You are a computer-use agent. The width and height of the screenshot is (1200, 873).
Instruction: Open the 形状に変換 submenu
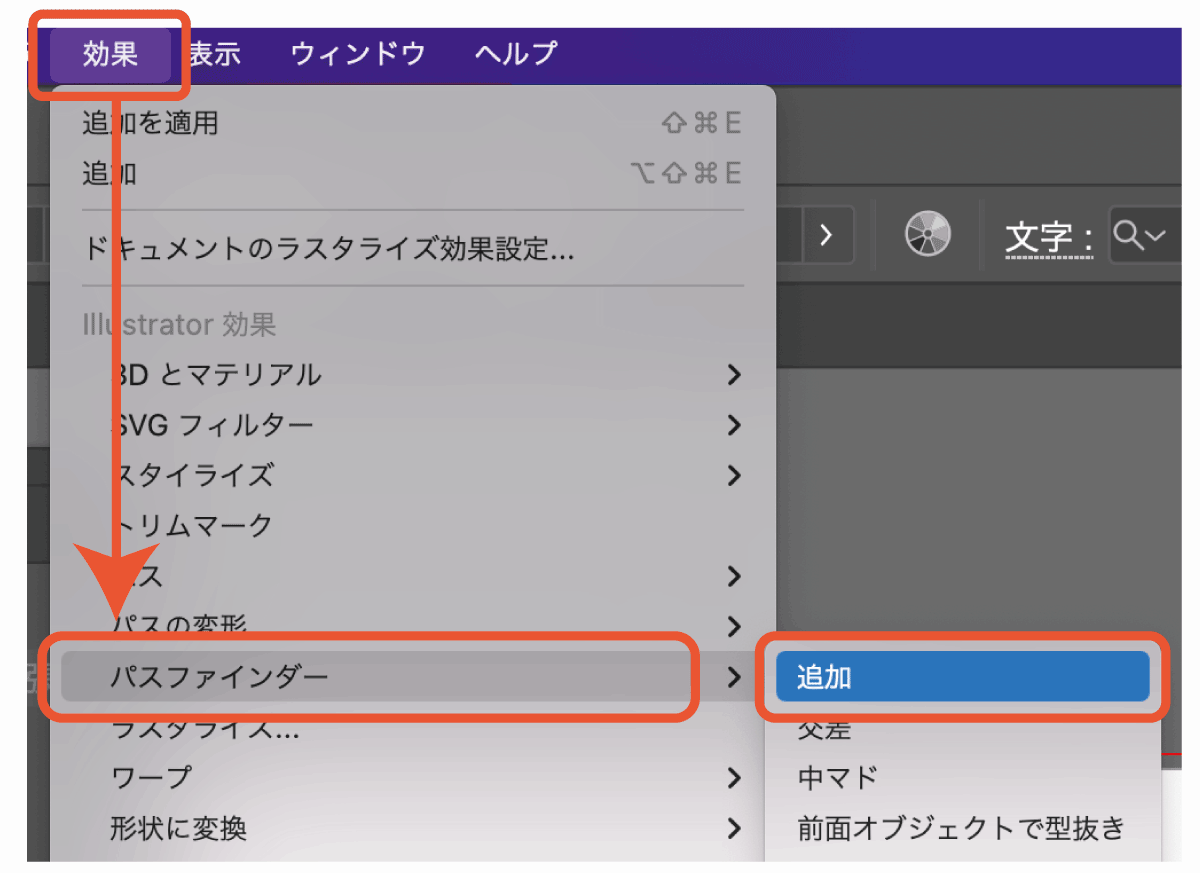pos(412,828)
